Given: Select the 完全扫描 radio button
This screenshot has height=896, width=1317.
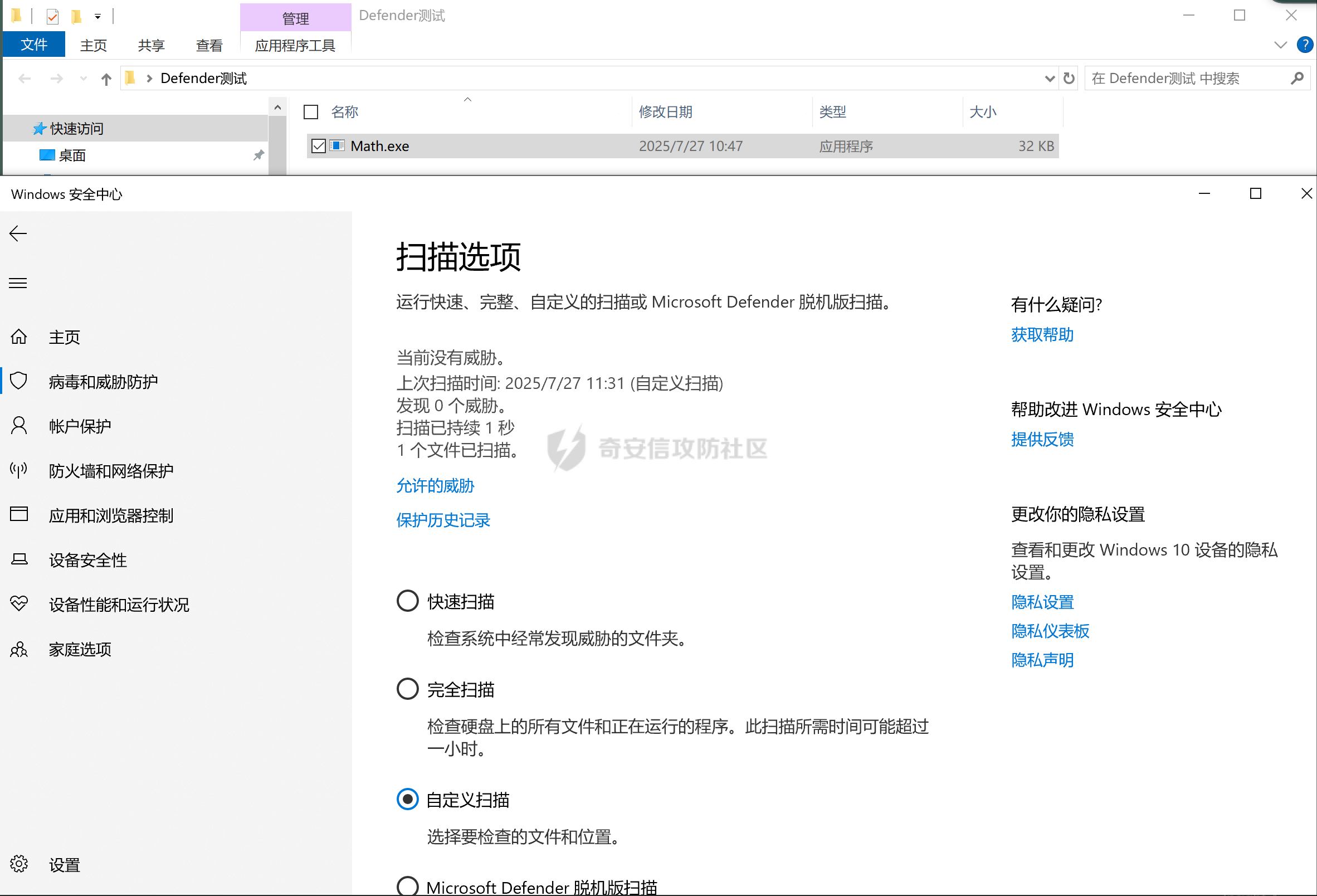Looking at the screenshot, I should (x=407, y=689).
